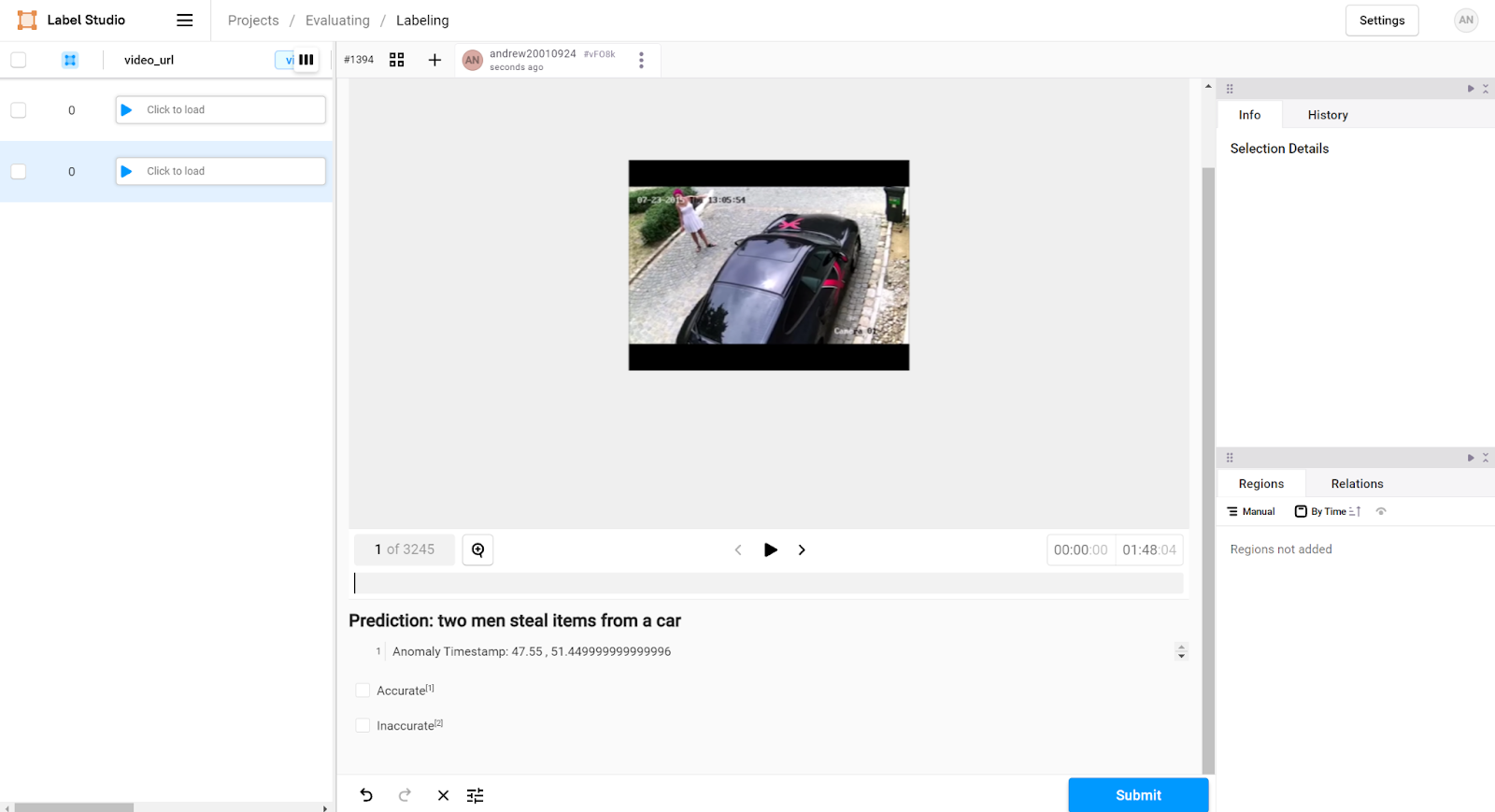Detach the Info panel using its corner icon
The image size is (1495, 812).
point(1486,89)
